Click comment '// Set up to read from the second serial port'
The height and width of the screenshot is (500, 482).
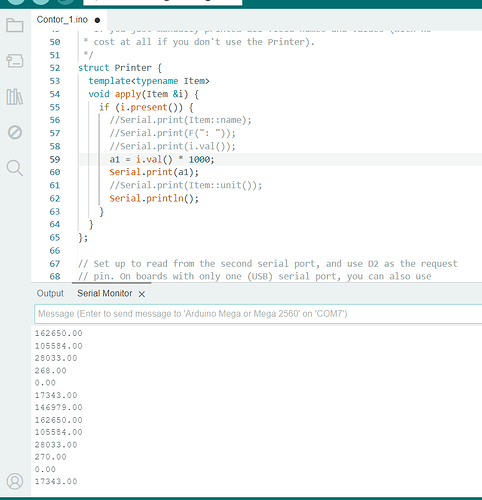click(x=268, y=264)
